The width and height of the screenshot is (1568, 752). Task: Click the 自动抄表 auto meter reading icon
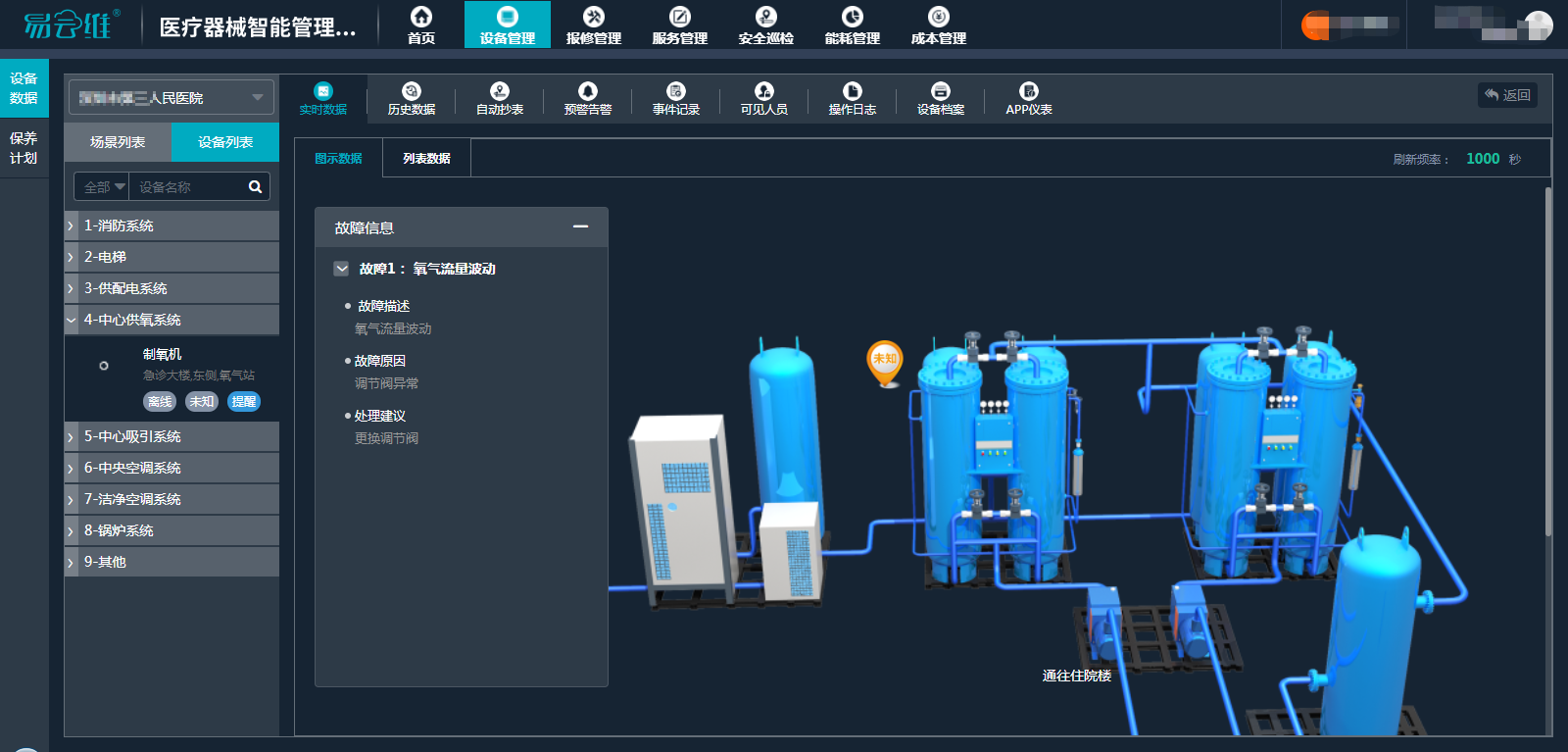(x=500, y=98)
